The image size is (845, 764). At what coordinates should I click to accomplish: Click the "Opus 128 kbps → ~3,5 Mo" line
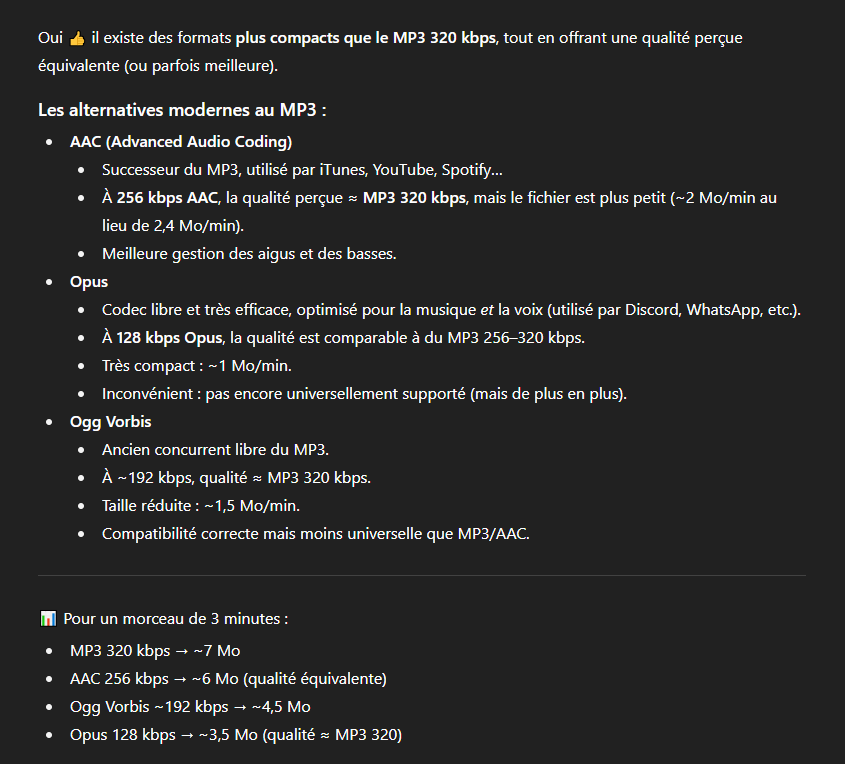(x=235, y=735)
